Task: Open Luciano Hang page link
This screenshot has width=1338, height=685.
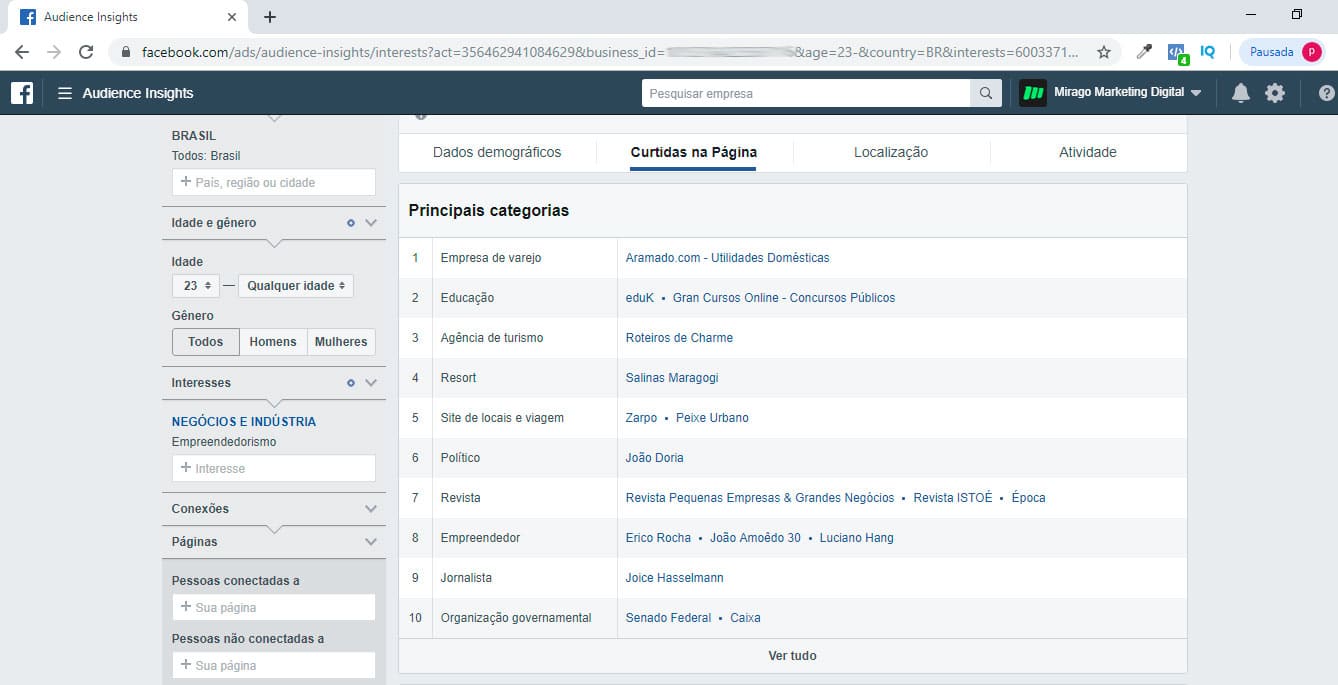Action: [x=857, y=538]
